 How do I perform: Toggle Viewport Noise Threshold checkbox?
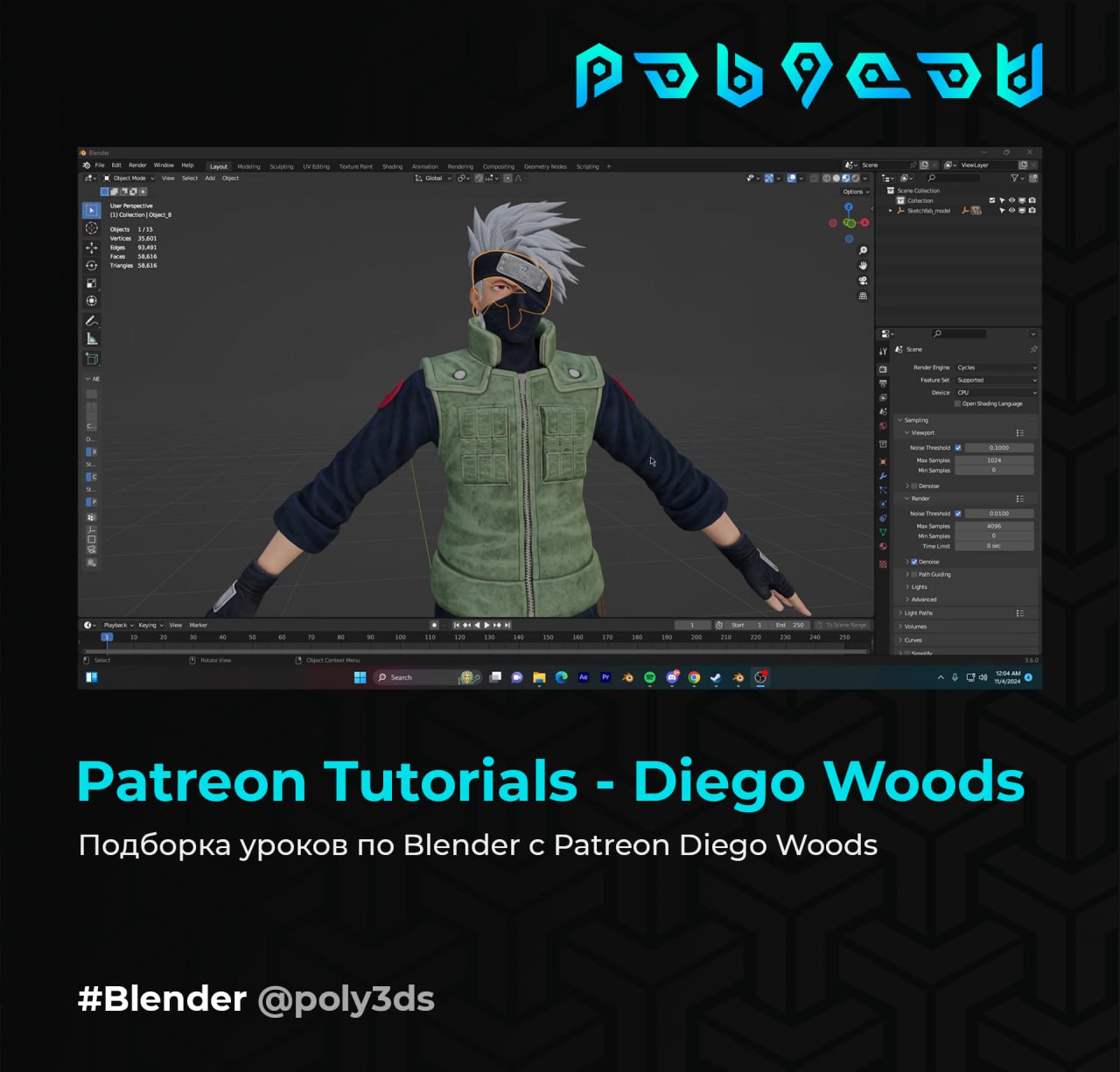pos(958,447)
